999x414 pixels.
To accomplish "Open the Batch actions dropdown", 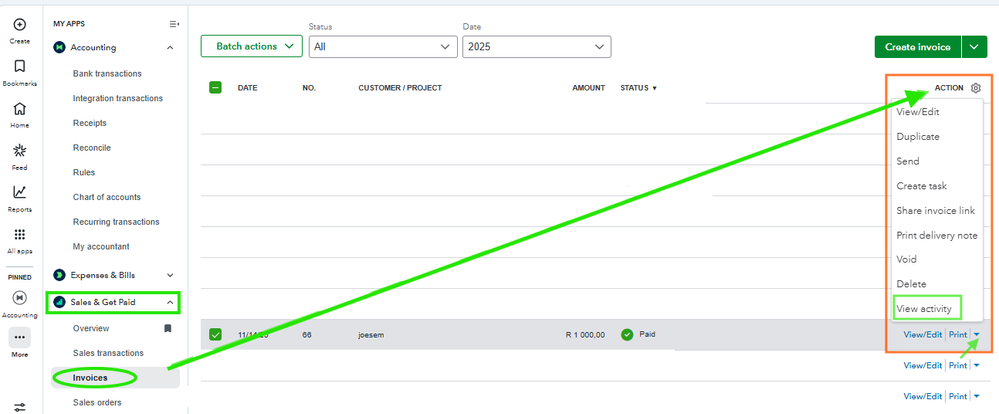I will (252, 46).
